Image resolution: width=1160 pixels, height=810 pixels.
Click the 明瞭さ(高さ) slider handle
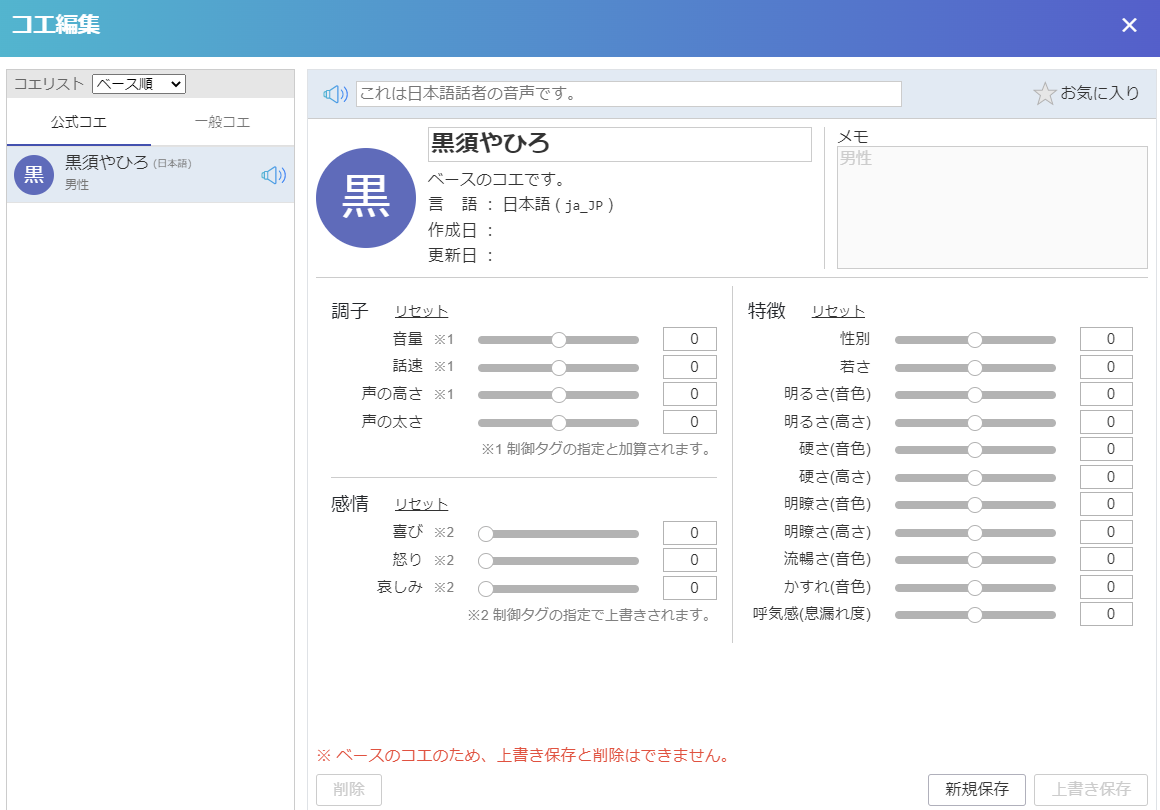click(x=975, y=533)
